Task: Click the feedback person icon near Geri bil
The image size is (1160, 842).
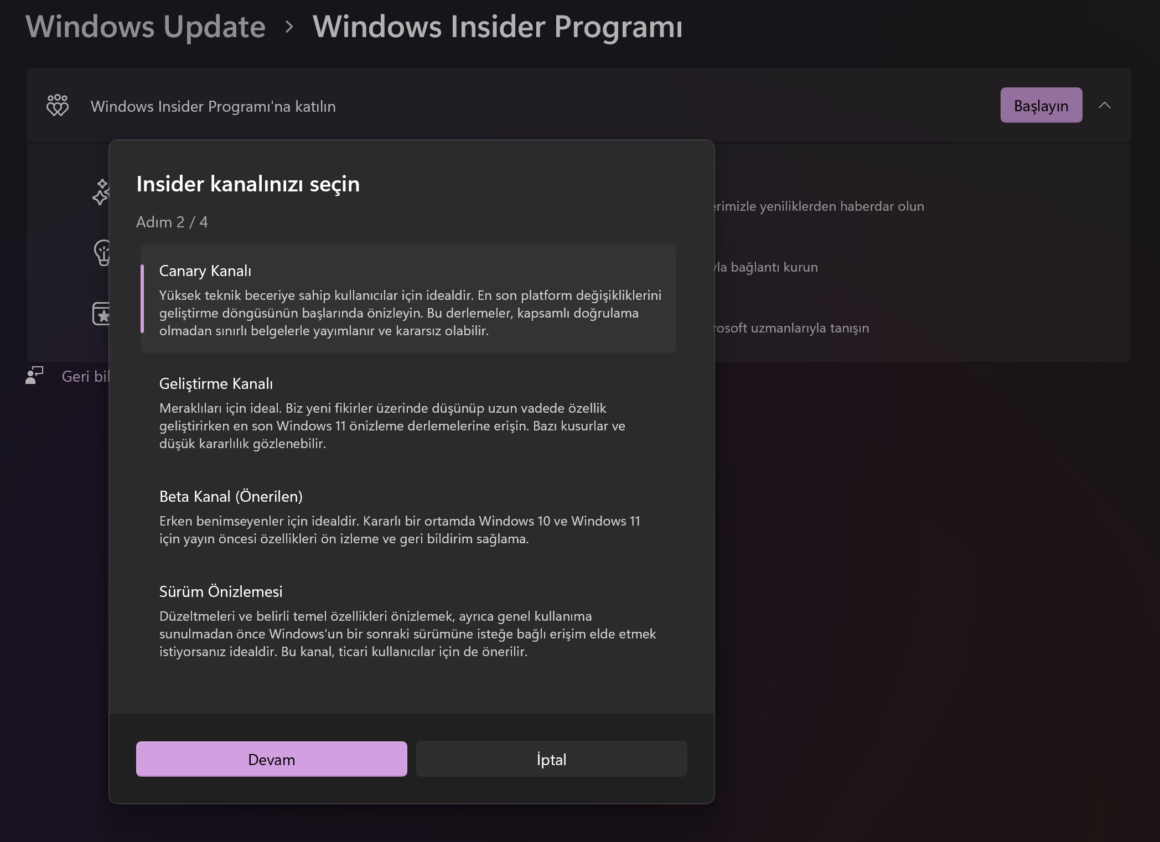Action: tap(34, 376)
